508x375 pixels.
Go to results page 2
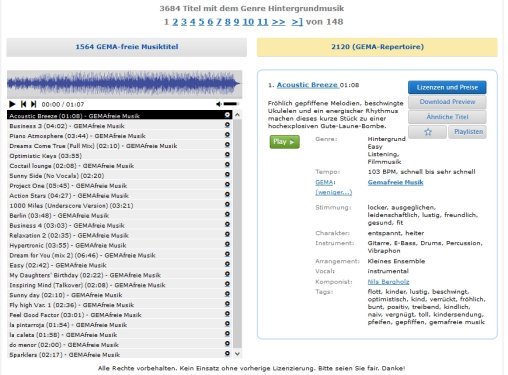point(175,22)
